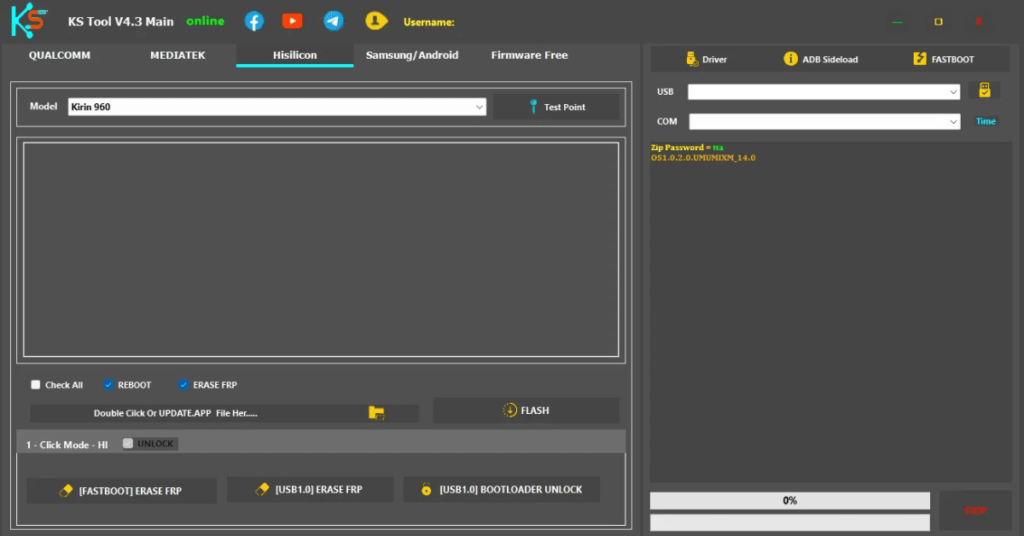The image size is (1024, 536).
Task: Click the 'Zip Password' log line
Action: [686, 148]
